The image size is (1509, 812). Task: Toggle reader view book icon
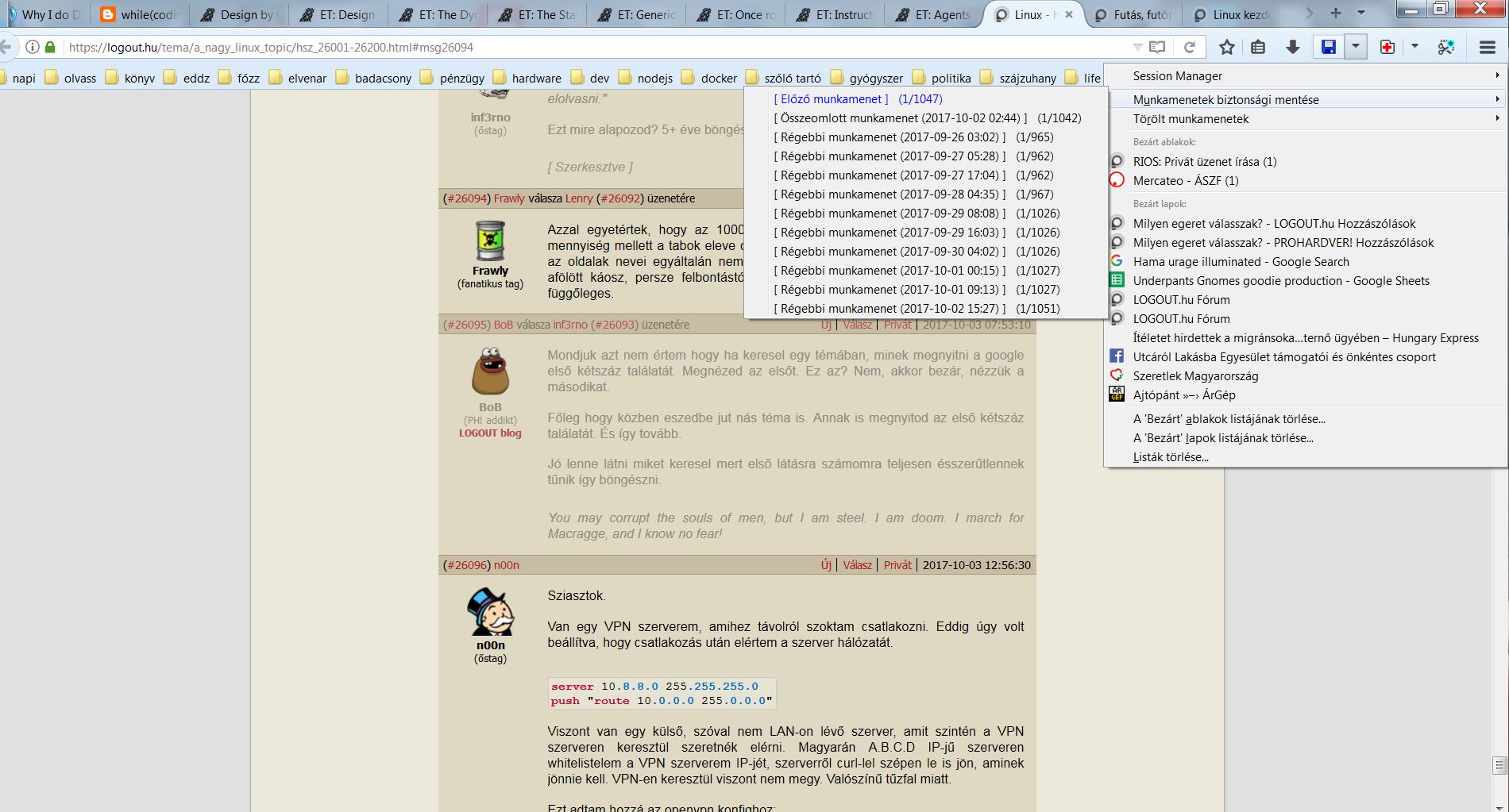1158,48
